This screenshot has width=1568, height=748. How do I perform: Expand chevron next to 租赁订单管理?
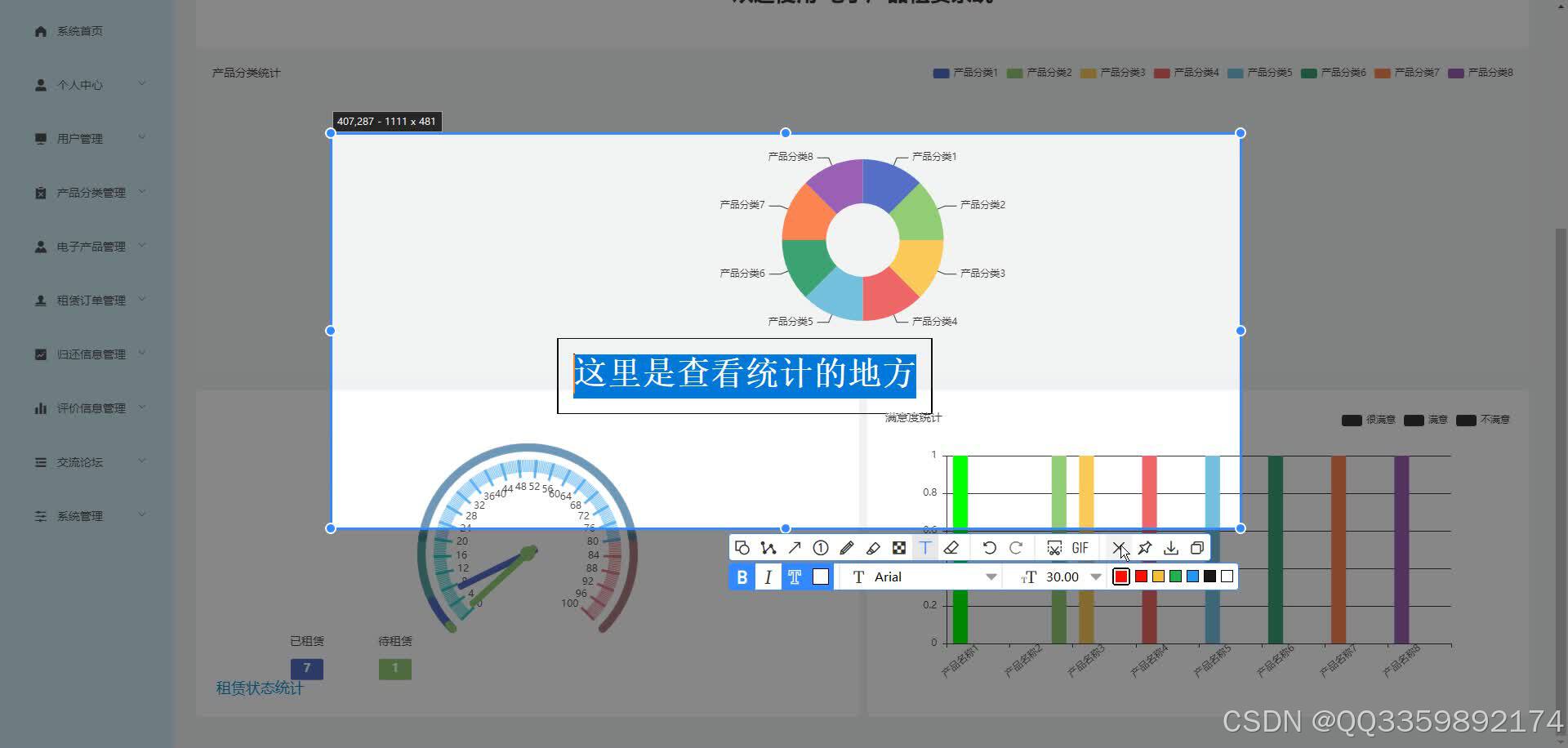click(142, 299)
